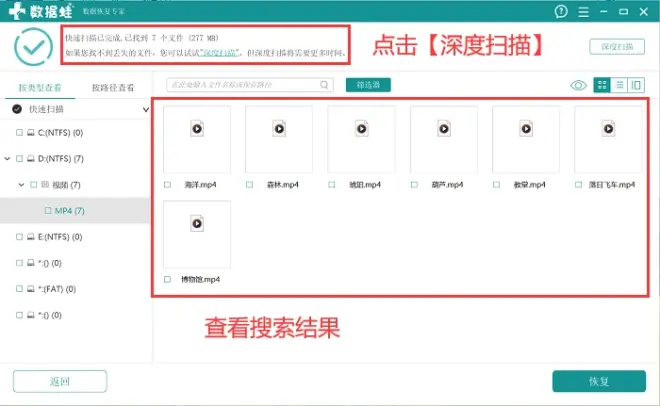Click play icon on 落日飞车.mp4 thumbnail
Screen dimensions: 660x406
608,129
